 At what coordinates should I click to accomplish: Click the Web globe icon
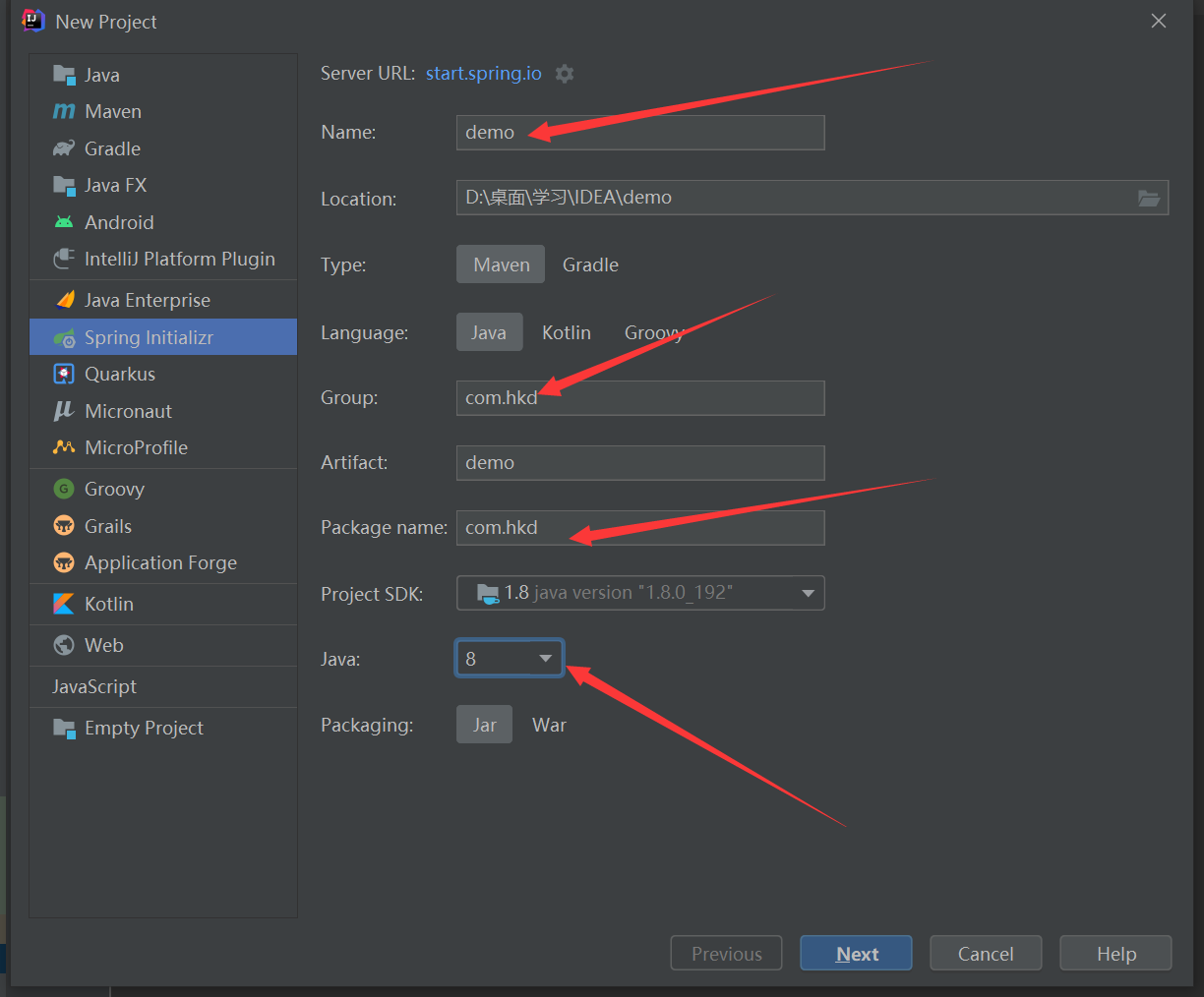pyautogui.click(x=64, y=645)
